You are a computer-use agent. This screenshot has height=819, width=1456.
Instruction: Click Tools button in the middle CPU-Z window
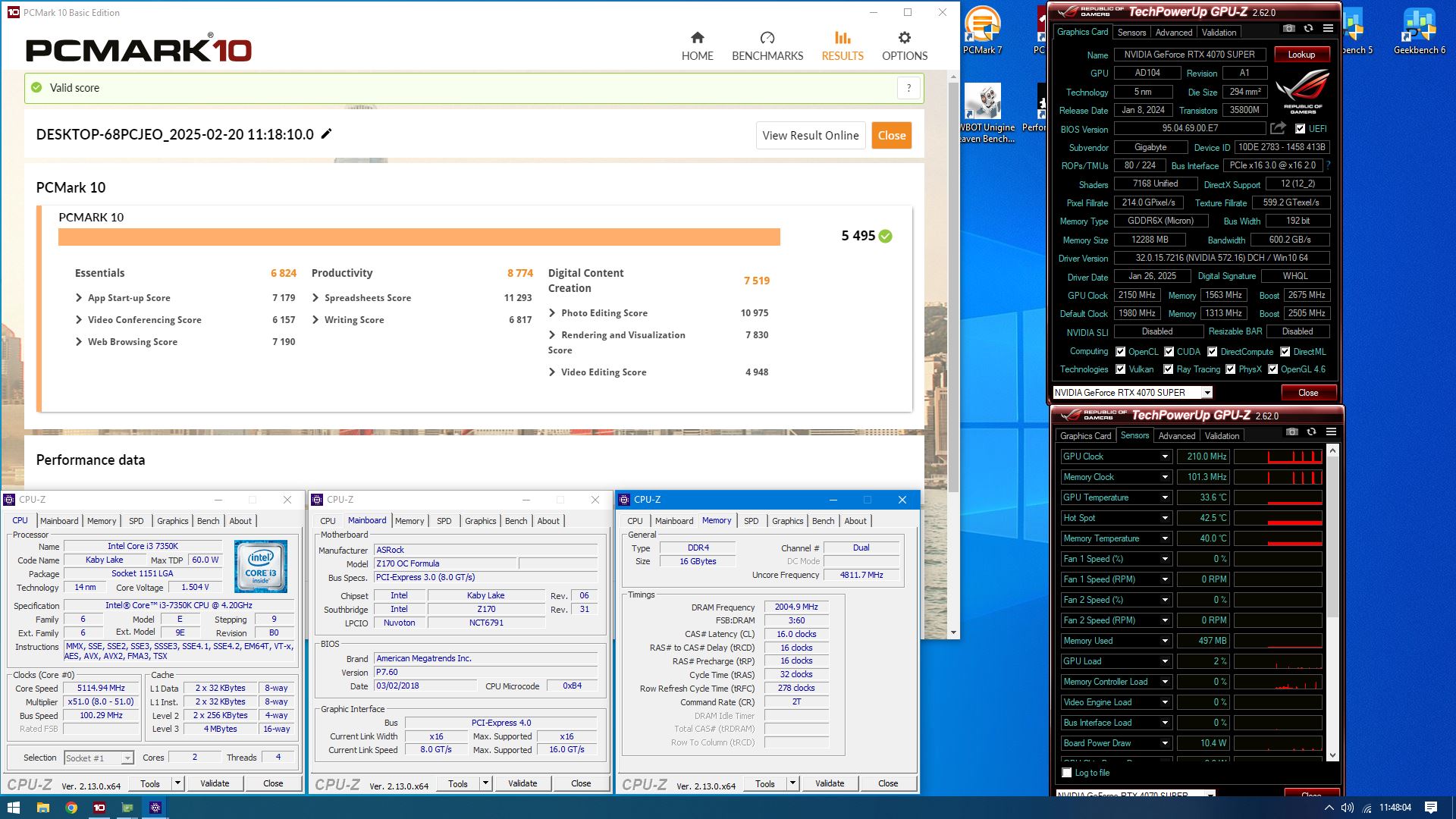pyautogui.click(x=458, y=783)
